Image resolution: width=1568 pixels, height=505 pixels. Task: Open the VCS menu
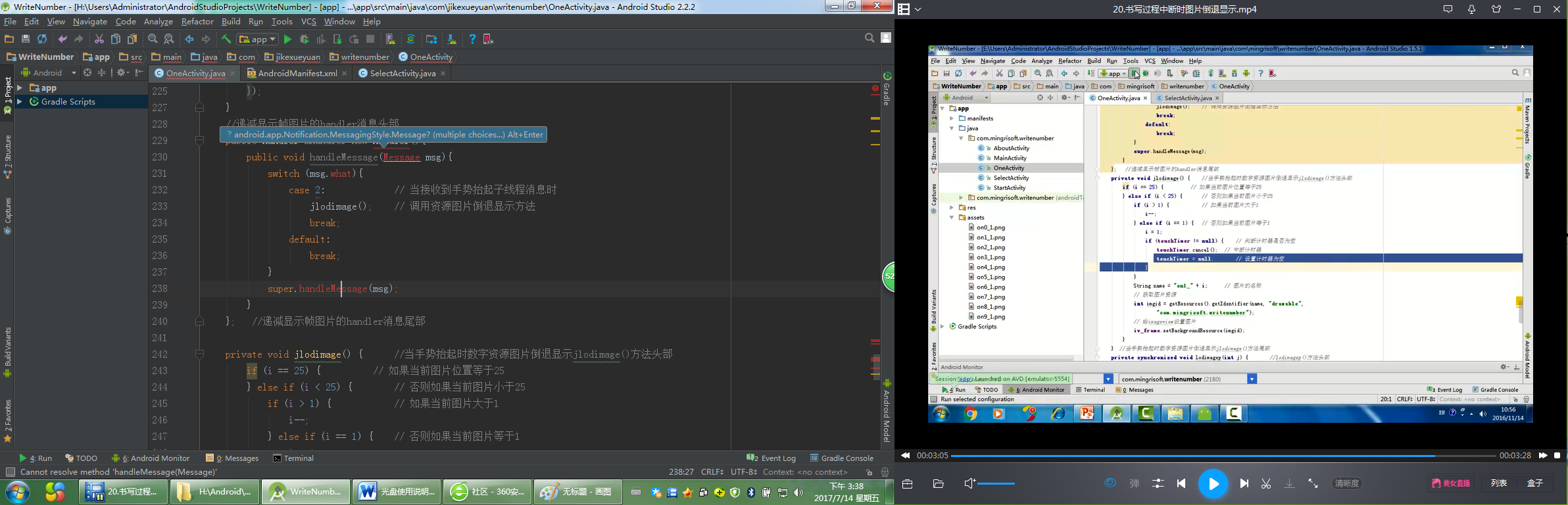(x=308, y=22)
